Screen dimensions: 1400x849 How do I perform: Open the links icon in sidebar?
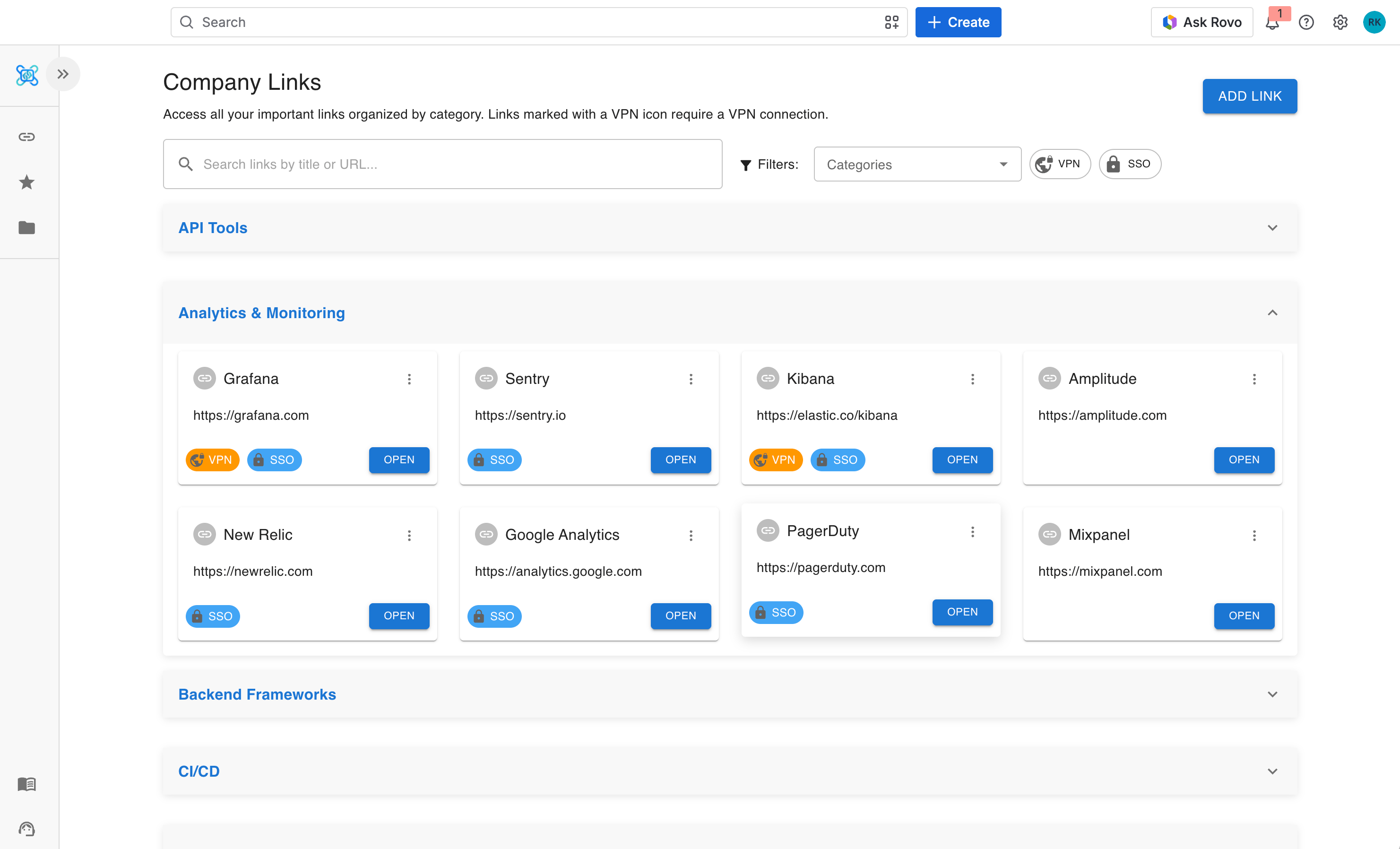pyautogui.click(x=26, y=137)
